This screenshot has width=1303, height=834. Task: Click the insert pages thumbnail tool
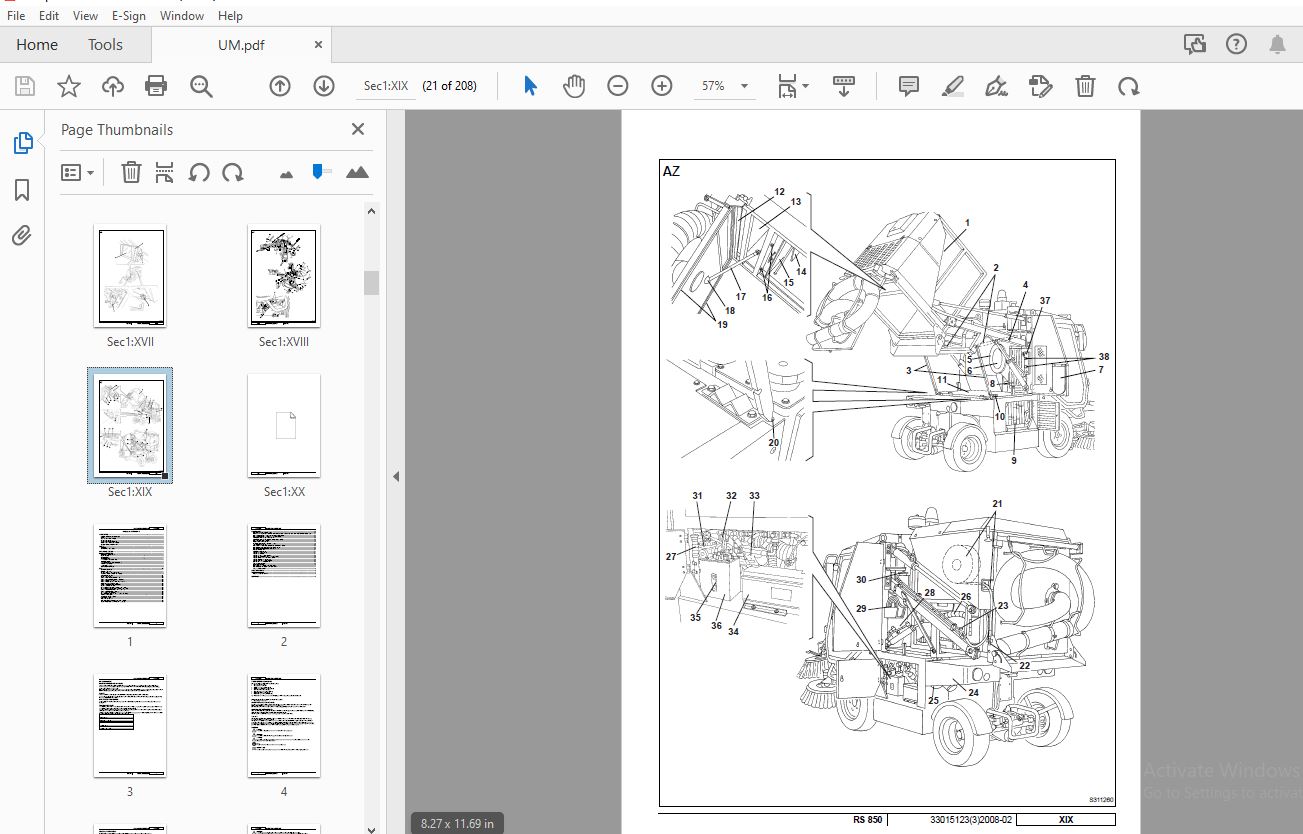point(165,172)
